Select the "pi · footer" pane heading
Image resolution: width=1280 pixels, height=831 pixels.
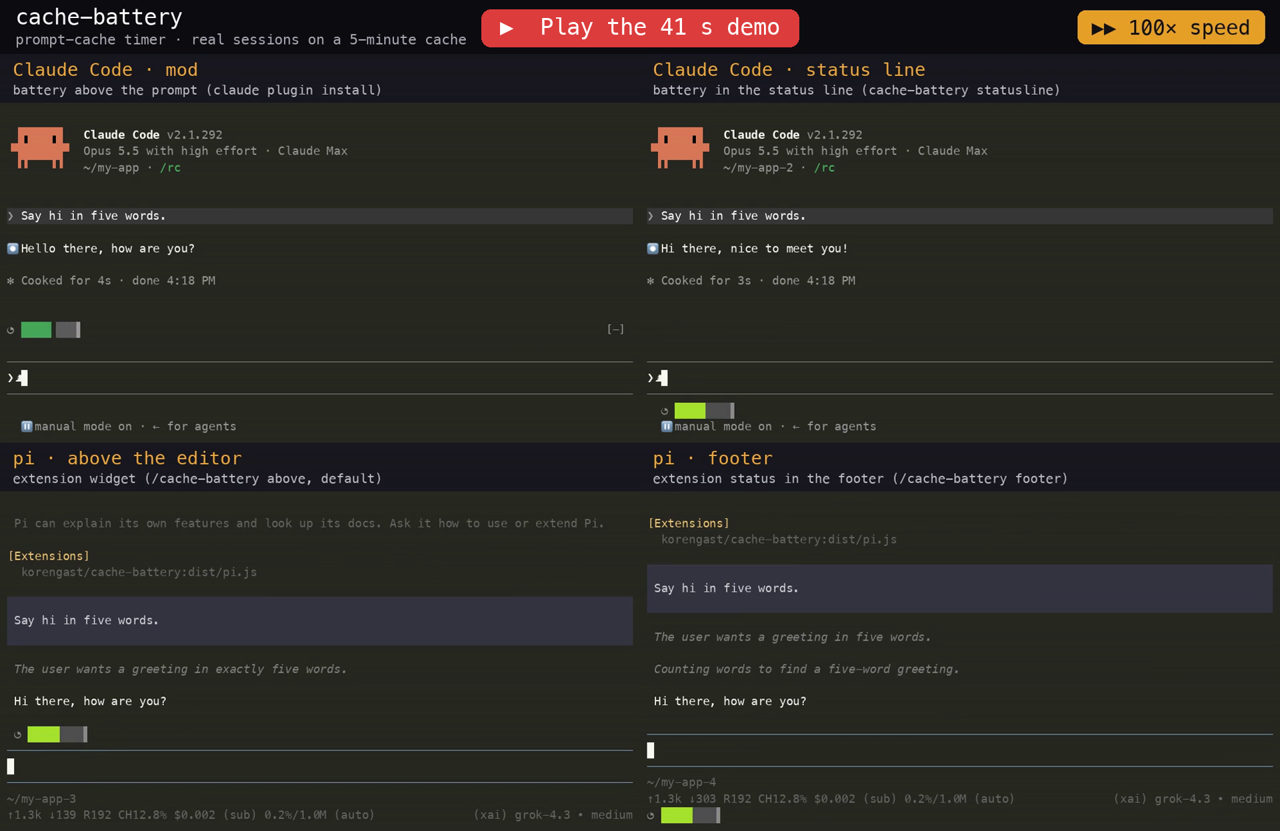click(713, 459)
